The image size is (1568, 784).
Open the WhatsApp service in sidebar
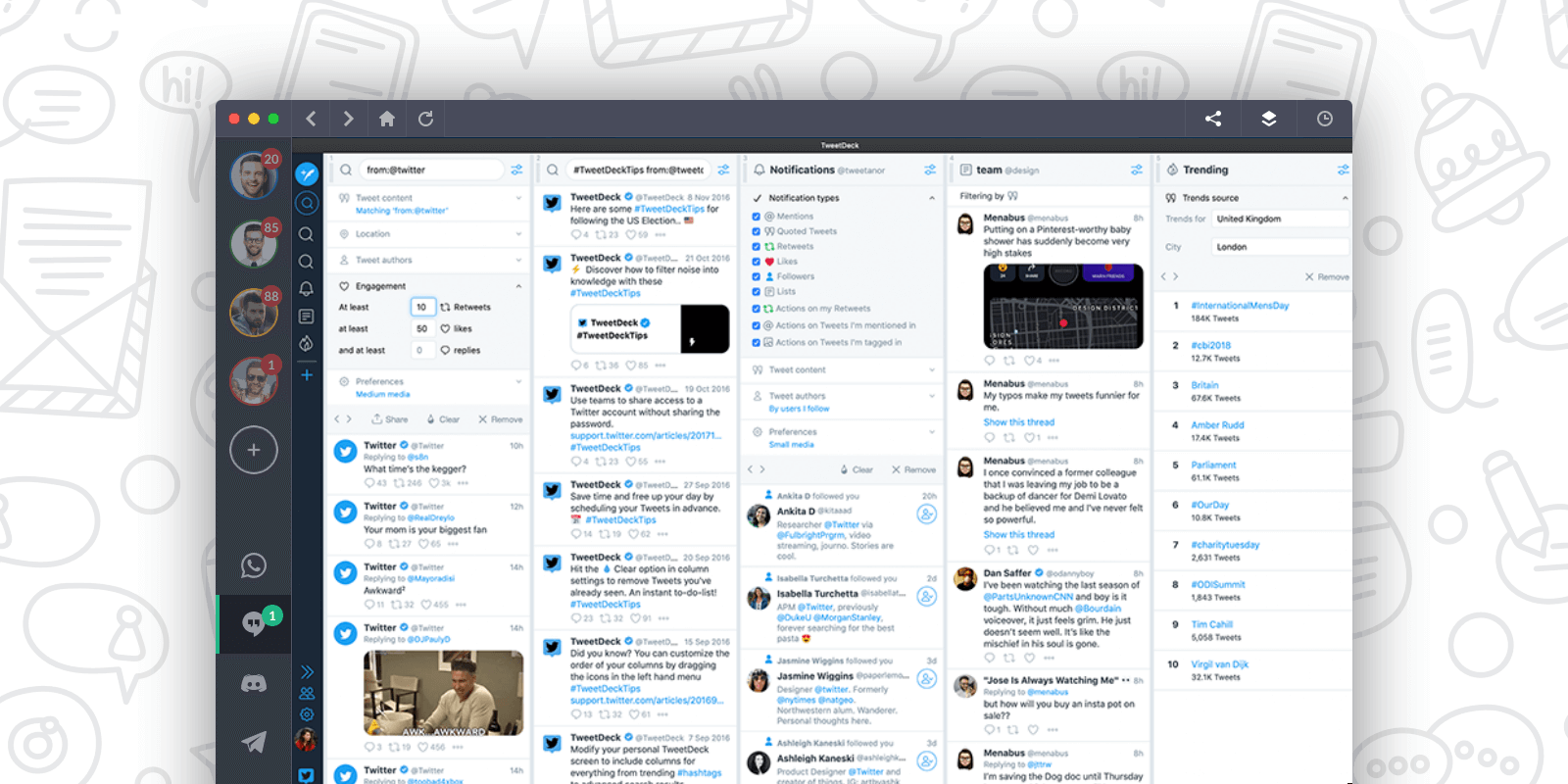tap(254, 565)
